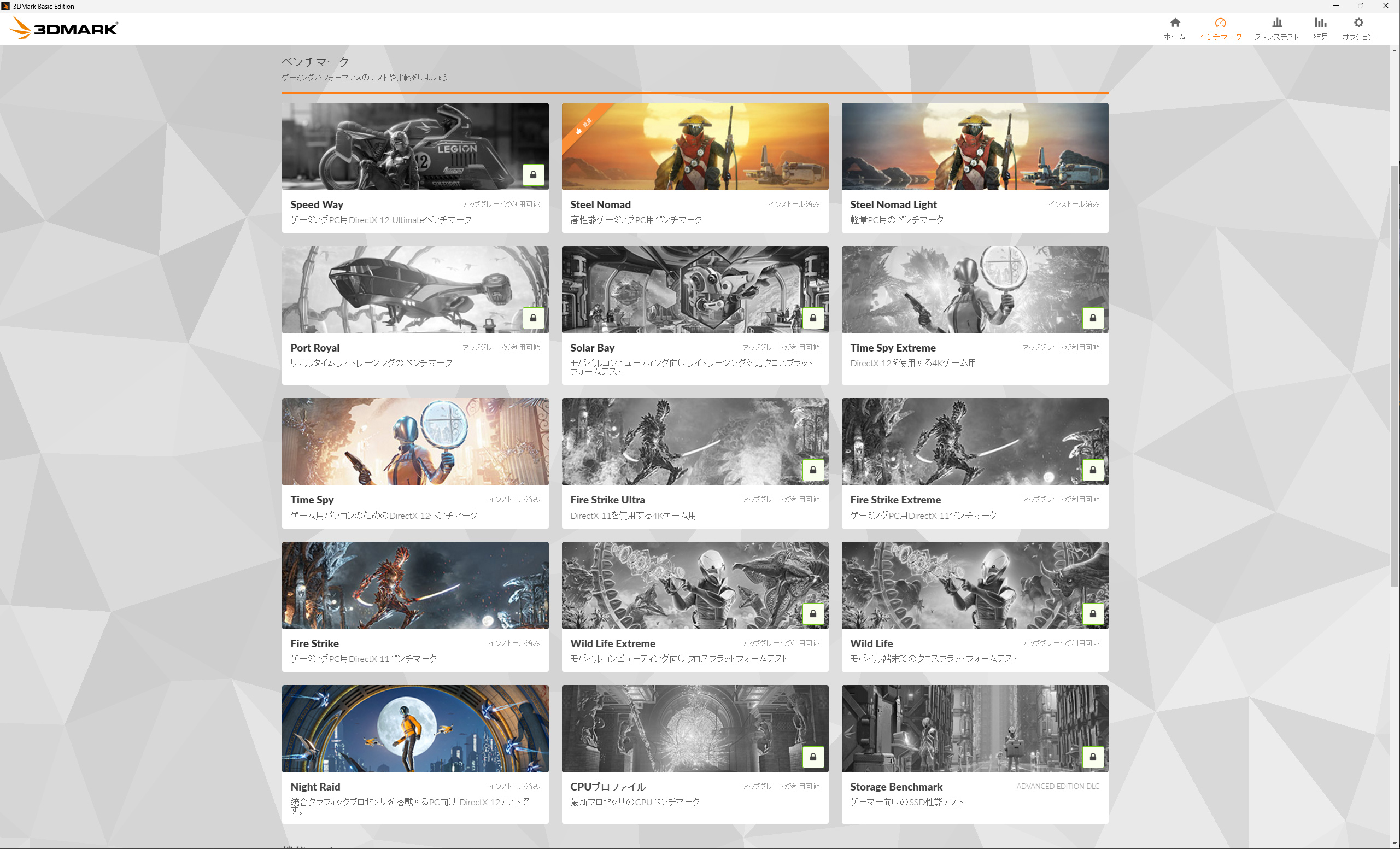Click the lock icon on Fire Strike Ultra
This screenshot has height=849, width=1400.
click(x=812, y=470)
